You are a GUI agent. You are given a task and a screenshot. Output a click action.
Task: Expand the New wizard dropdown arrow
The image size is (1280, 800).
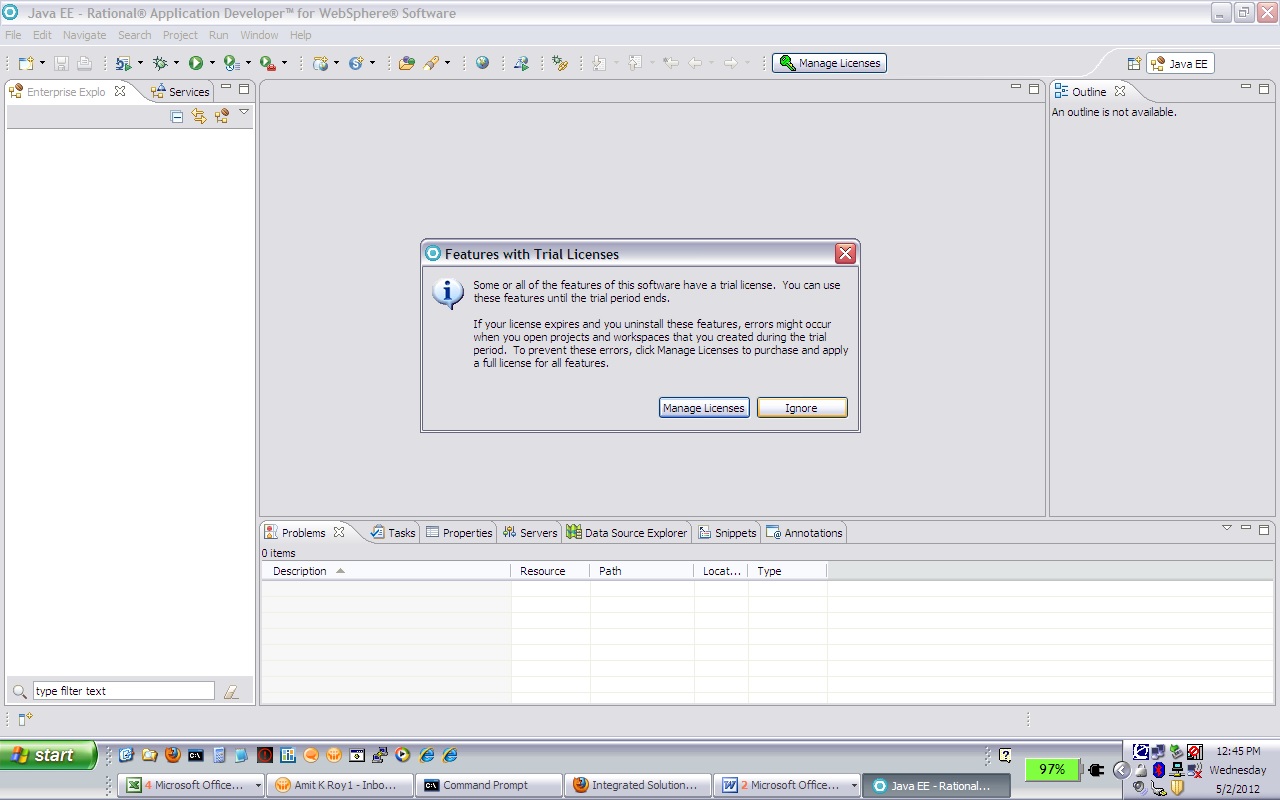41,63
